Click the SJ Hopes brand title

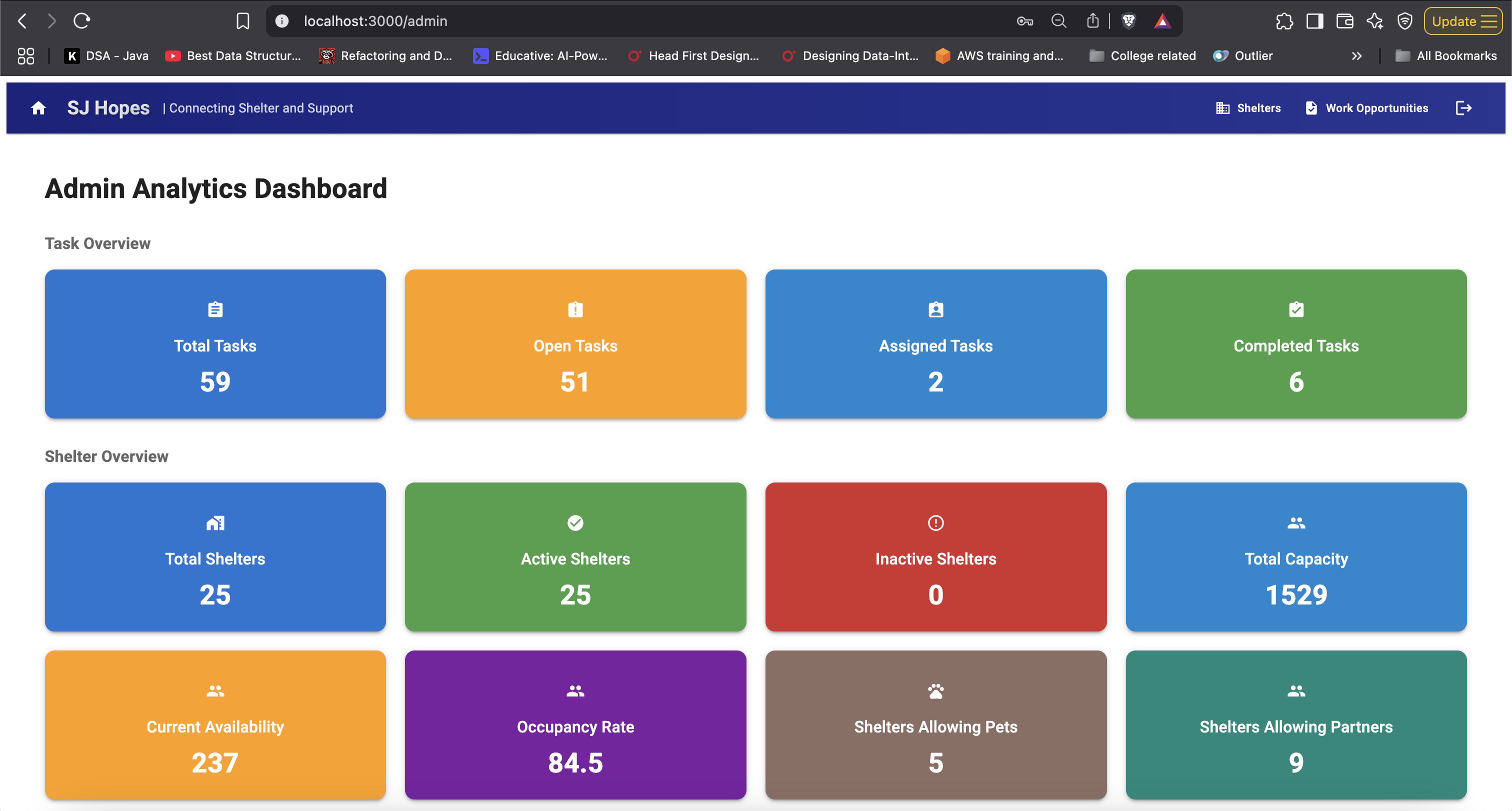pos(108,108)
